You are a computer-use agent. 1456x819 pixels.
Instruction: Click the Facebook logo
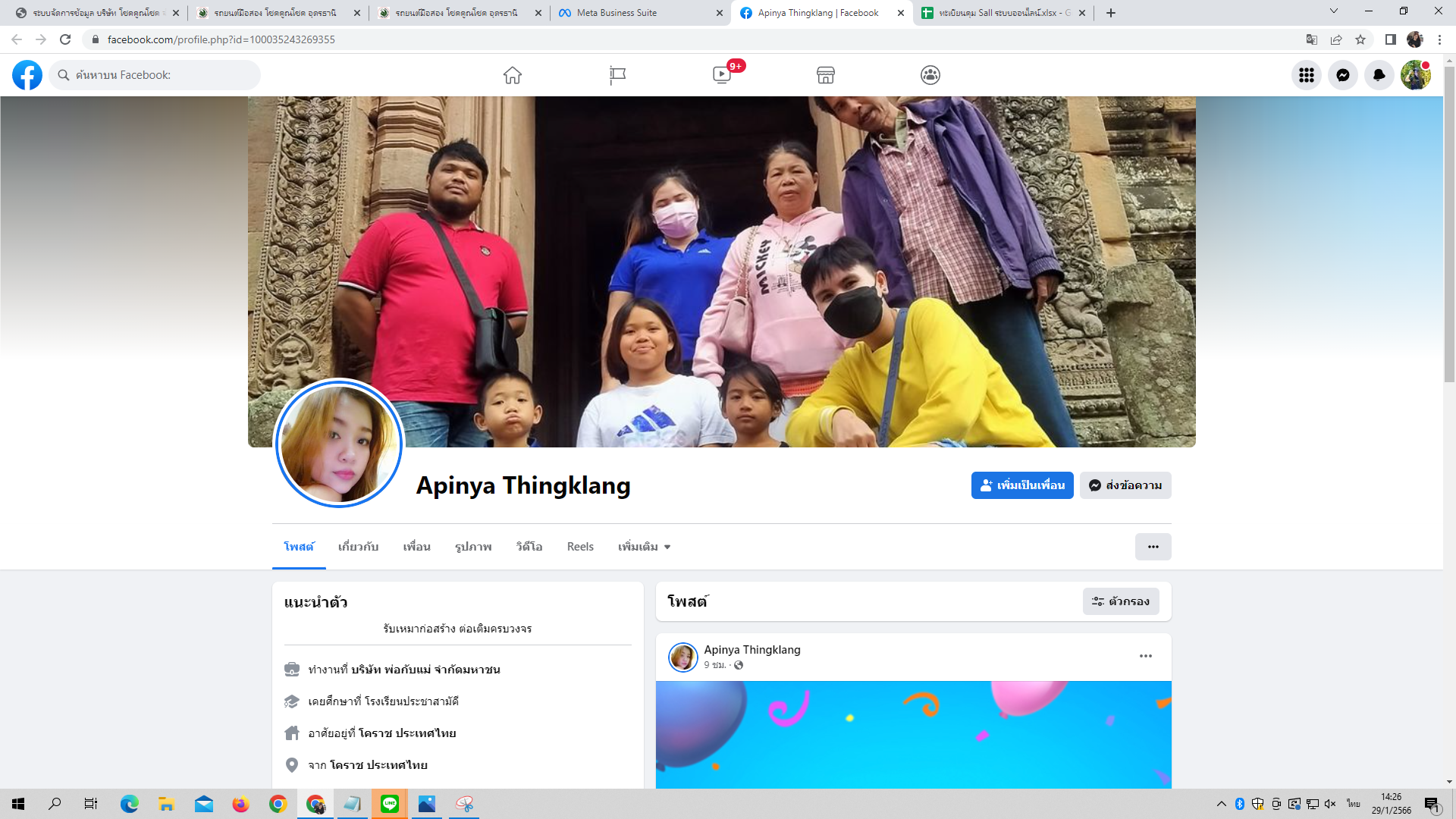tap(27, 75)
